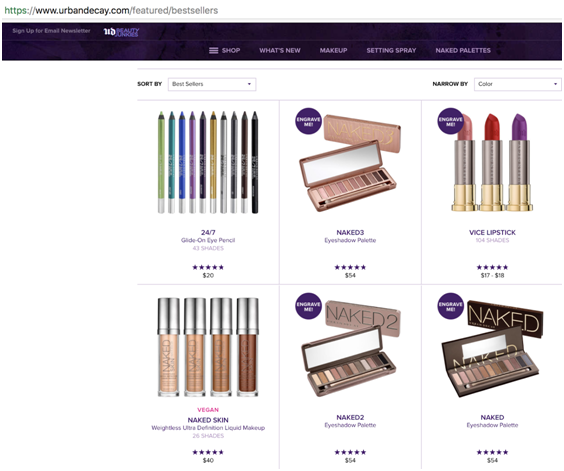Image resolution: width=564 pixels, height=471 pixels.
Task: Open the NAKED3 Eyeshadow Palette product link
Action: click(x=350, y=236)
